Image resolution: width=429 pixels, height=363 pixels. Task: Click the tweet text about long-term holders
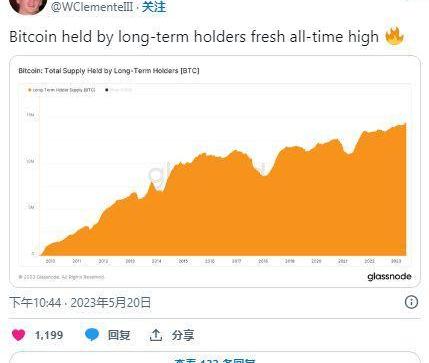194,37
